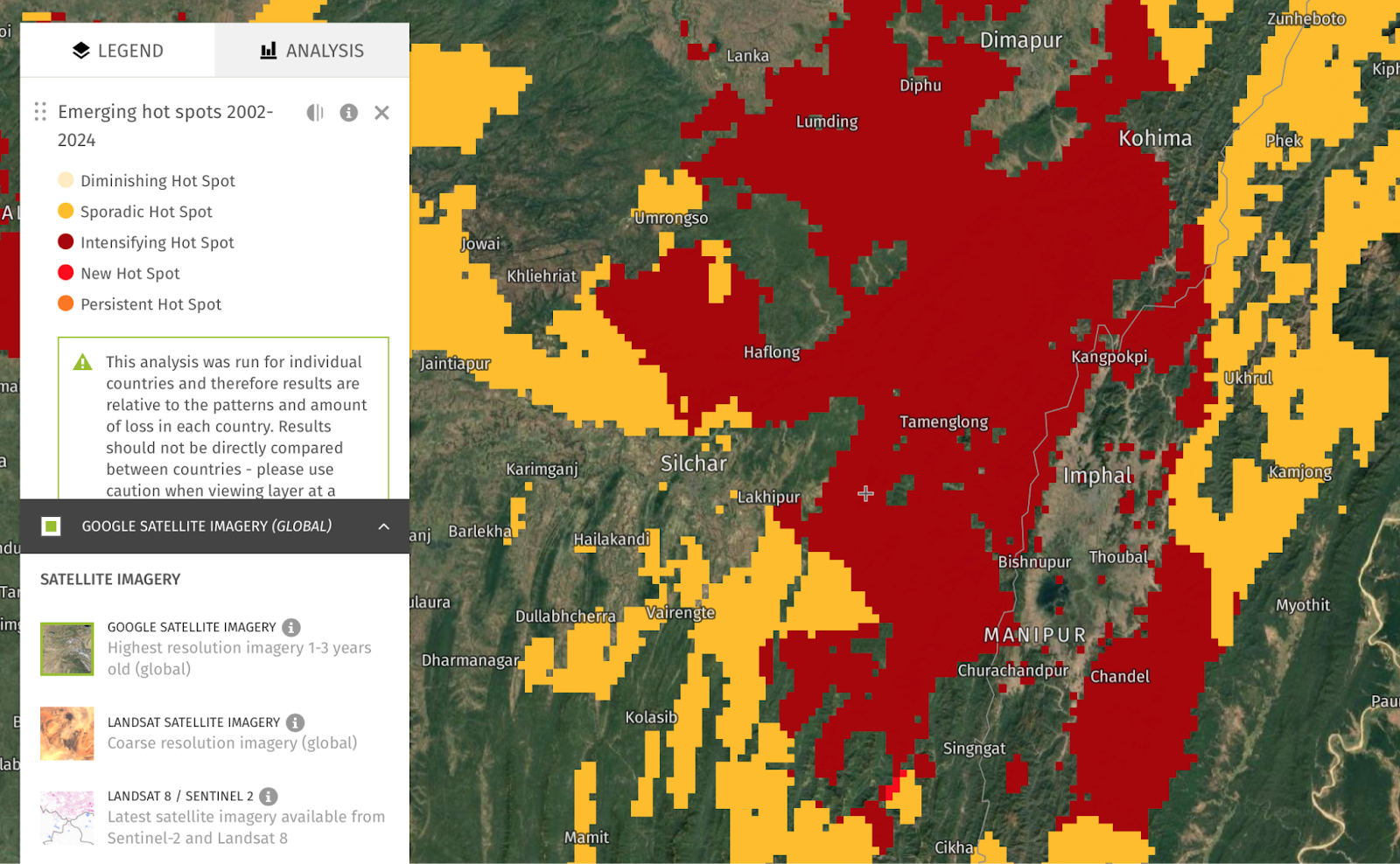This screenshot has height=864, width=1400.
Task: Show info for Landsat 8 / Sentinel 2
Action: point(269,796)
